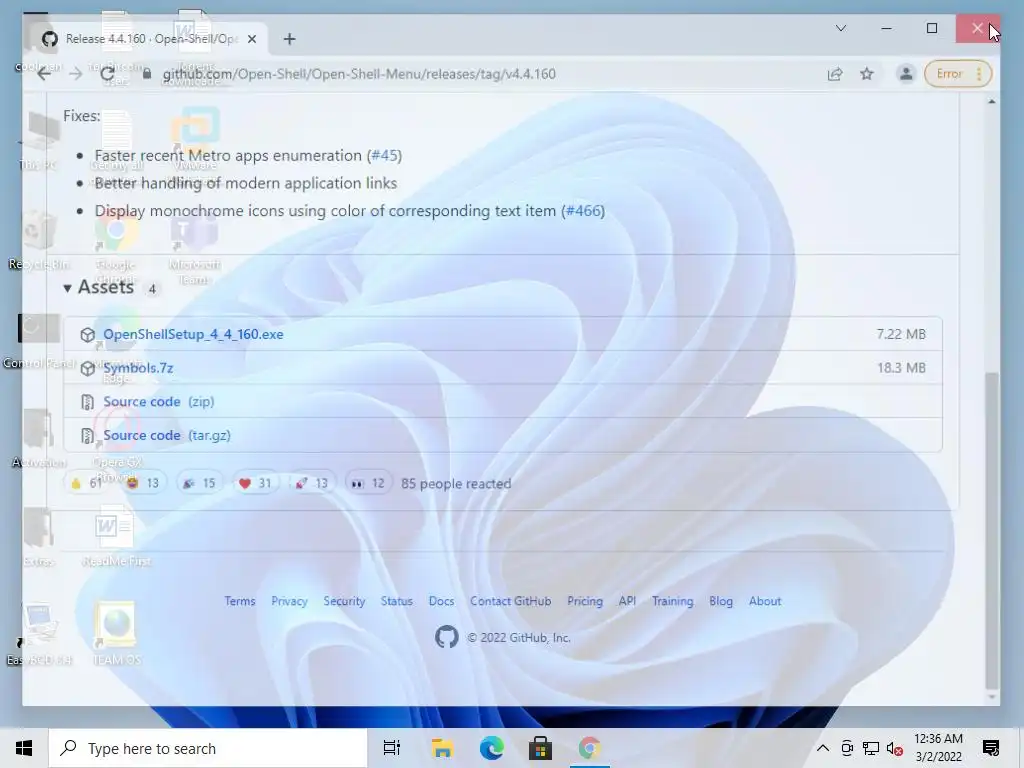Open the Docs footer link

pos(441,601)
